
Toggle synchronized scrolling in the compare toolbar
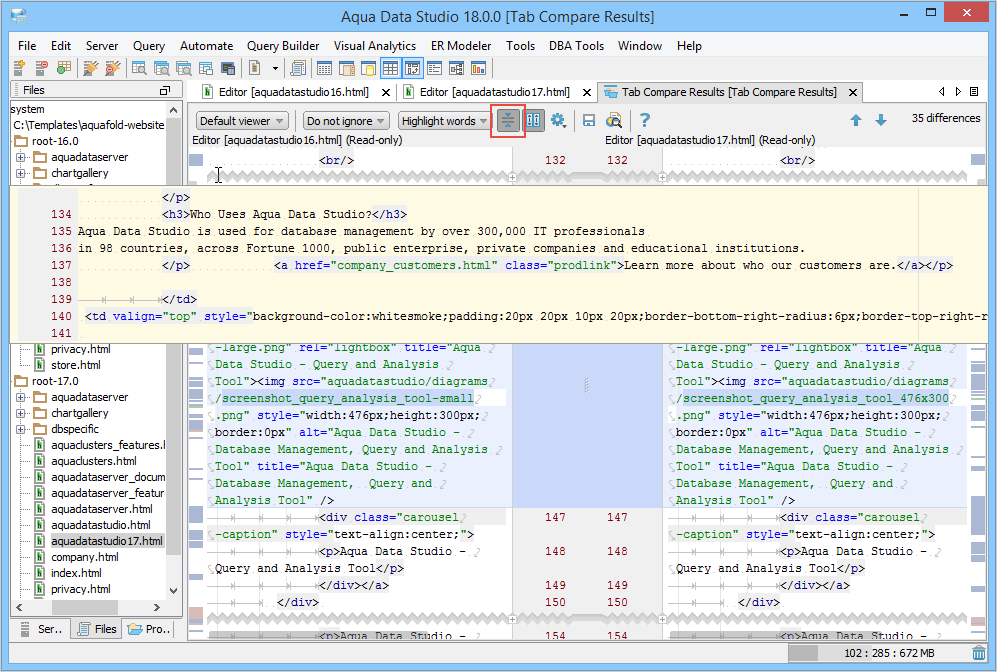click(534, 121)
